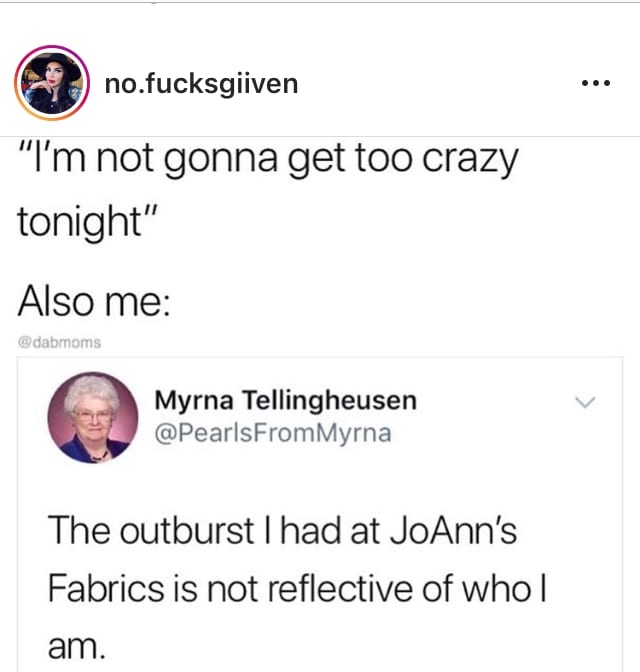The height and width of the screenshot is (672, 640).
Task: Click the @dabmoms watermark credit
Action: click(x=59, y=342)
